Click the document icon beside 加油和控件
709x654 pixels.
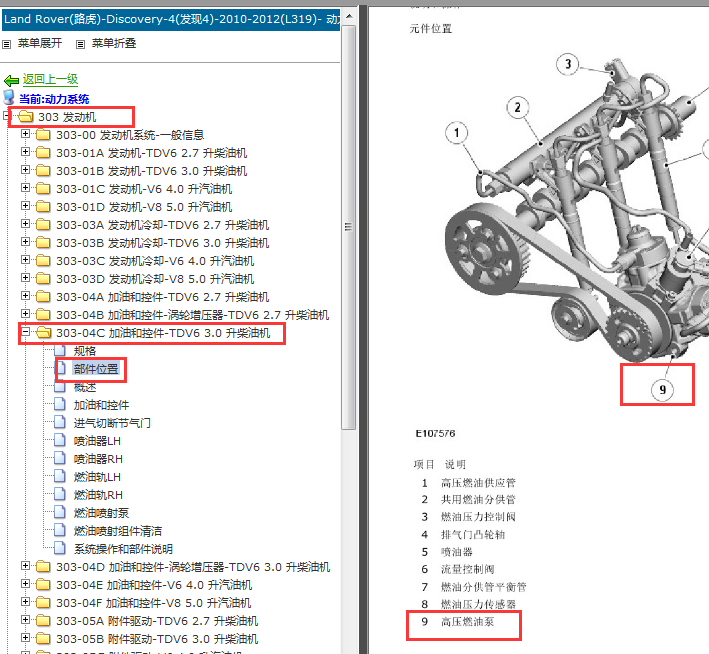click(x=60, y=404)
